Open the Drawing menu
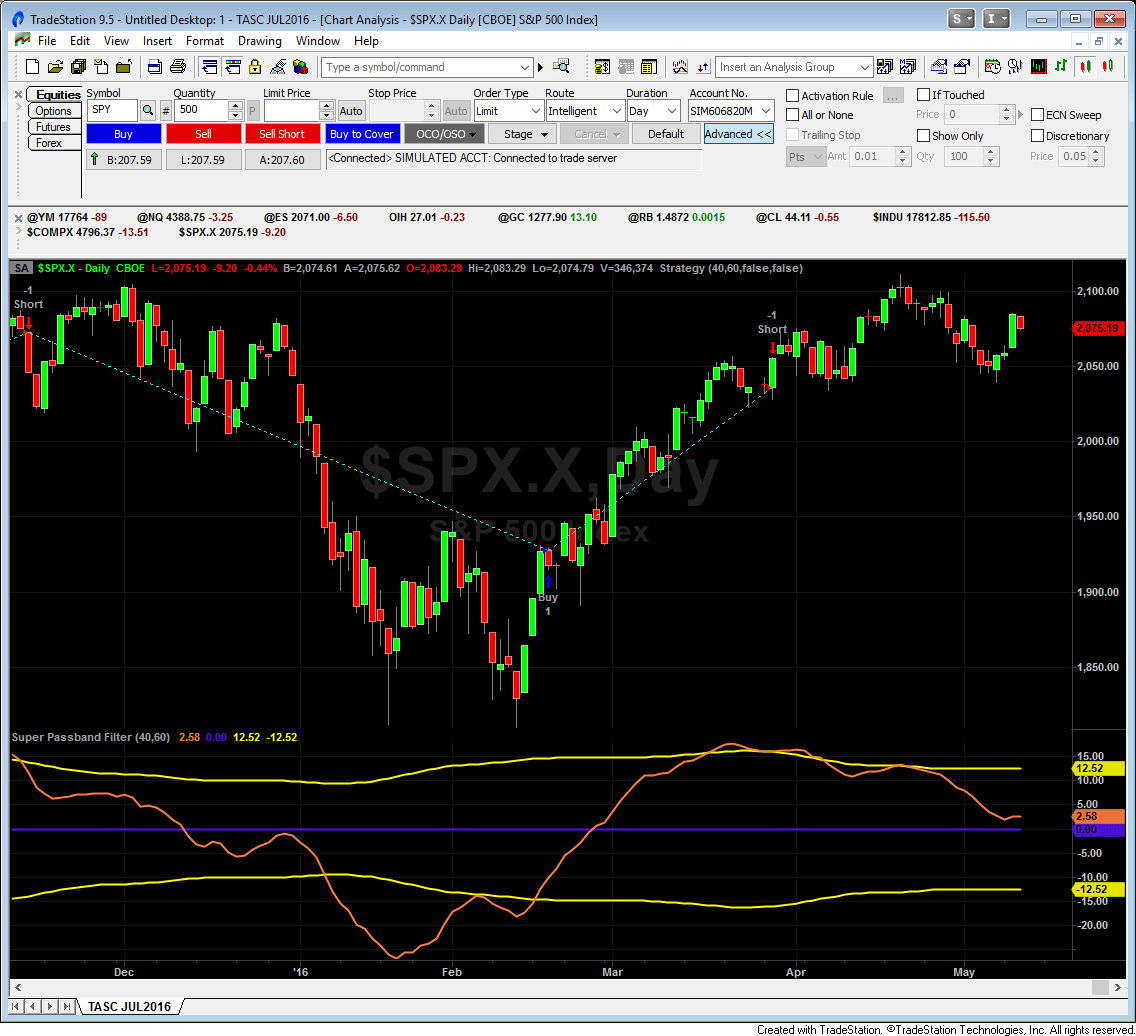Screen dimensions: 1136x1036 pos(259,41)
